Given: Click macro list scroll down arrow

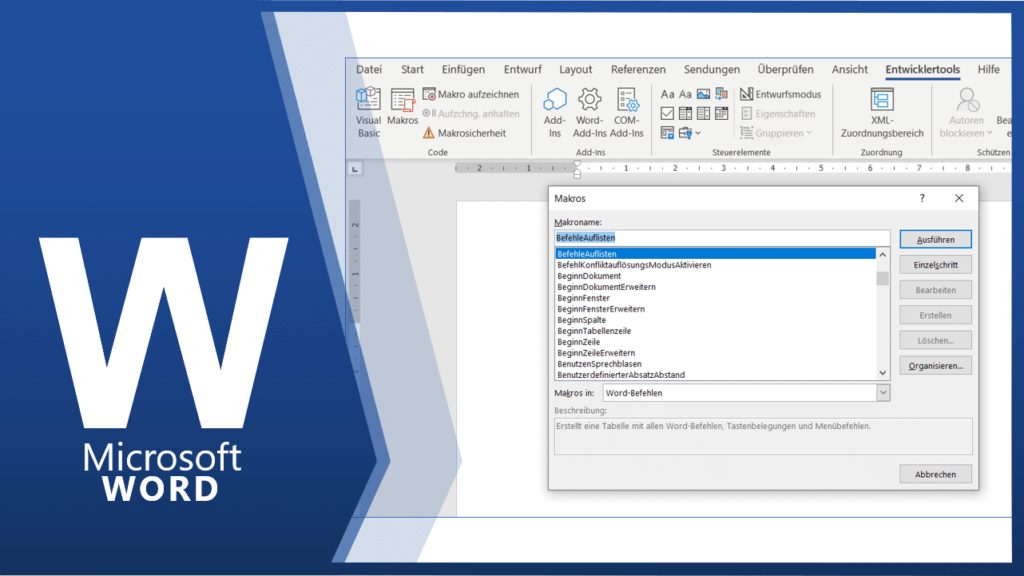Looking at the screenshot, I should pos(882,373).
